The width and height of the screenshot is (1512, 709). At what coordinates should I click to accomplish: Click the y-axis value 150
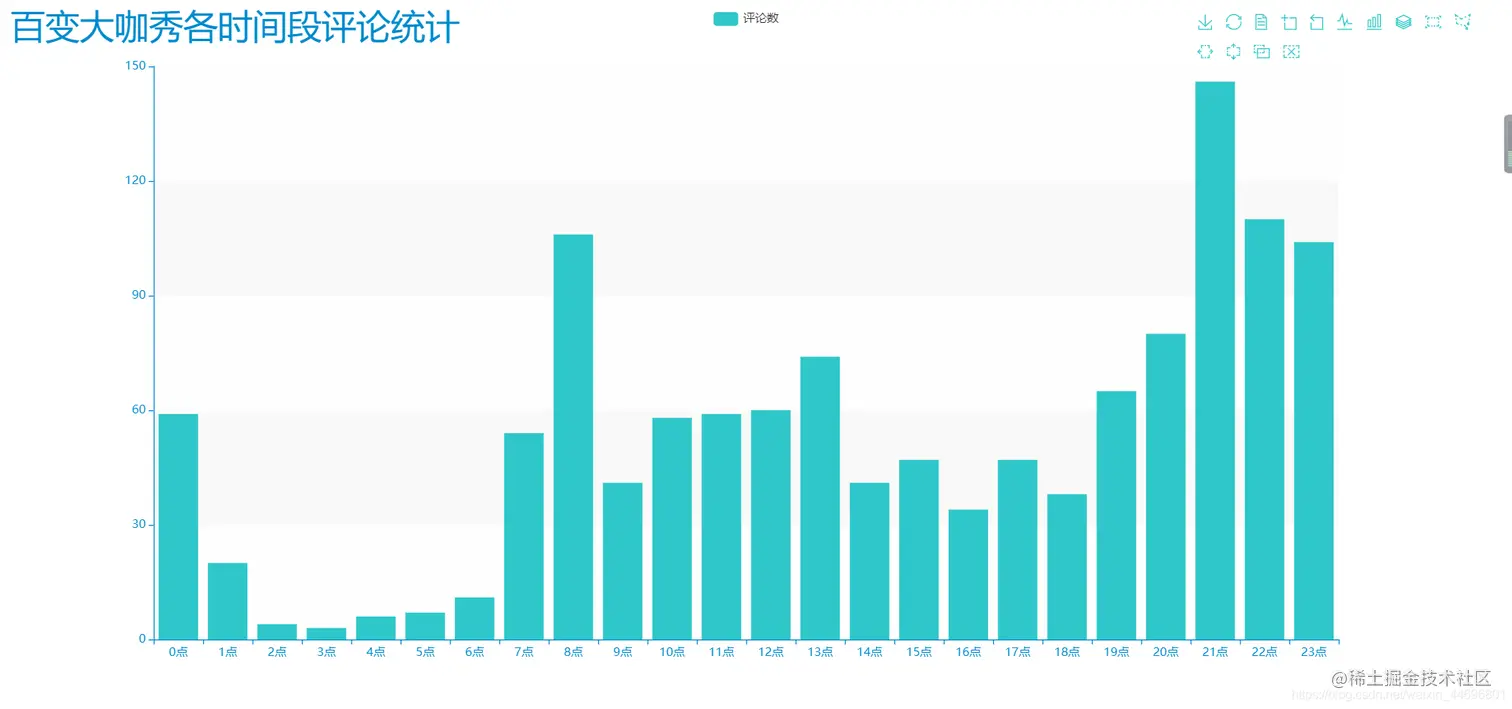pos(136,67)
